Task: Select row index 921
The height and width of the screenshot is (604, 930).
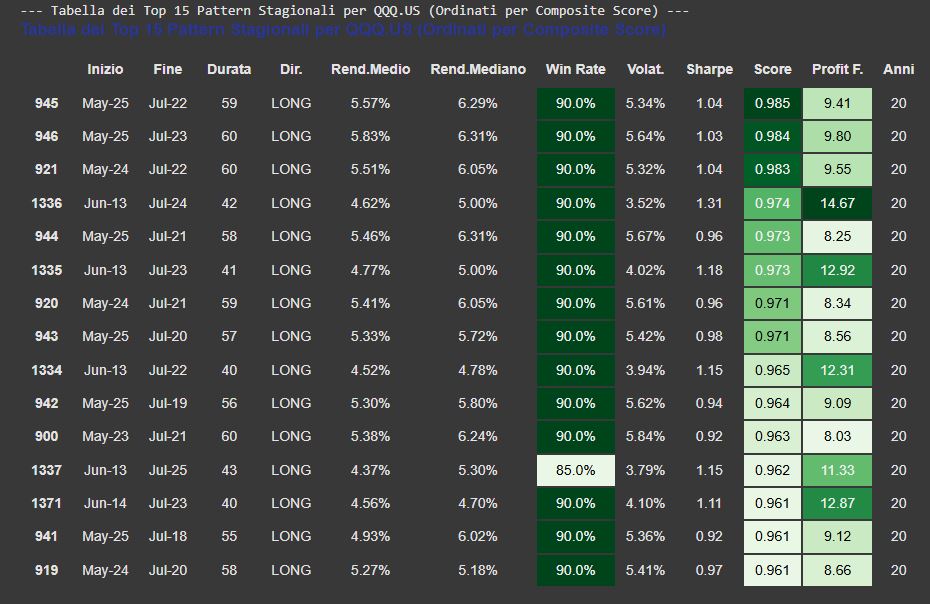Action: point(46,170)
